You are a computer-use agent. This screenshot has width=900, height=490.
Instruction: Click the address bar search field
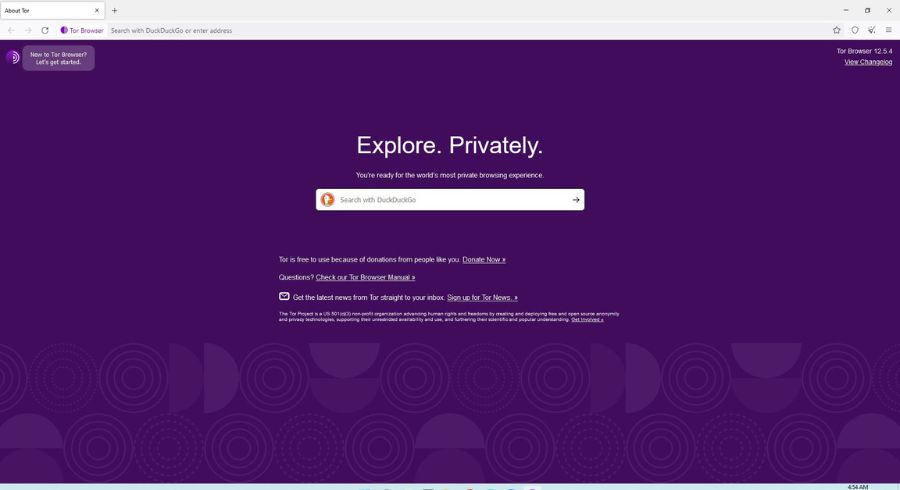[x=468, y=30]
